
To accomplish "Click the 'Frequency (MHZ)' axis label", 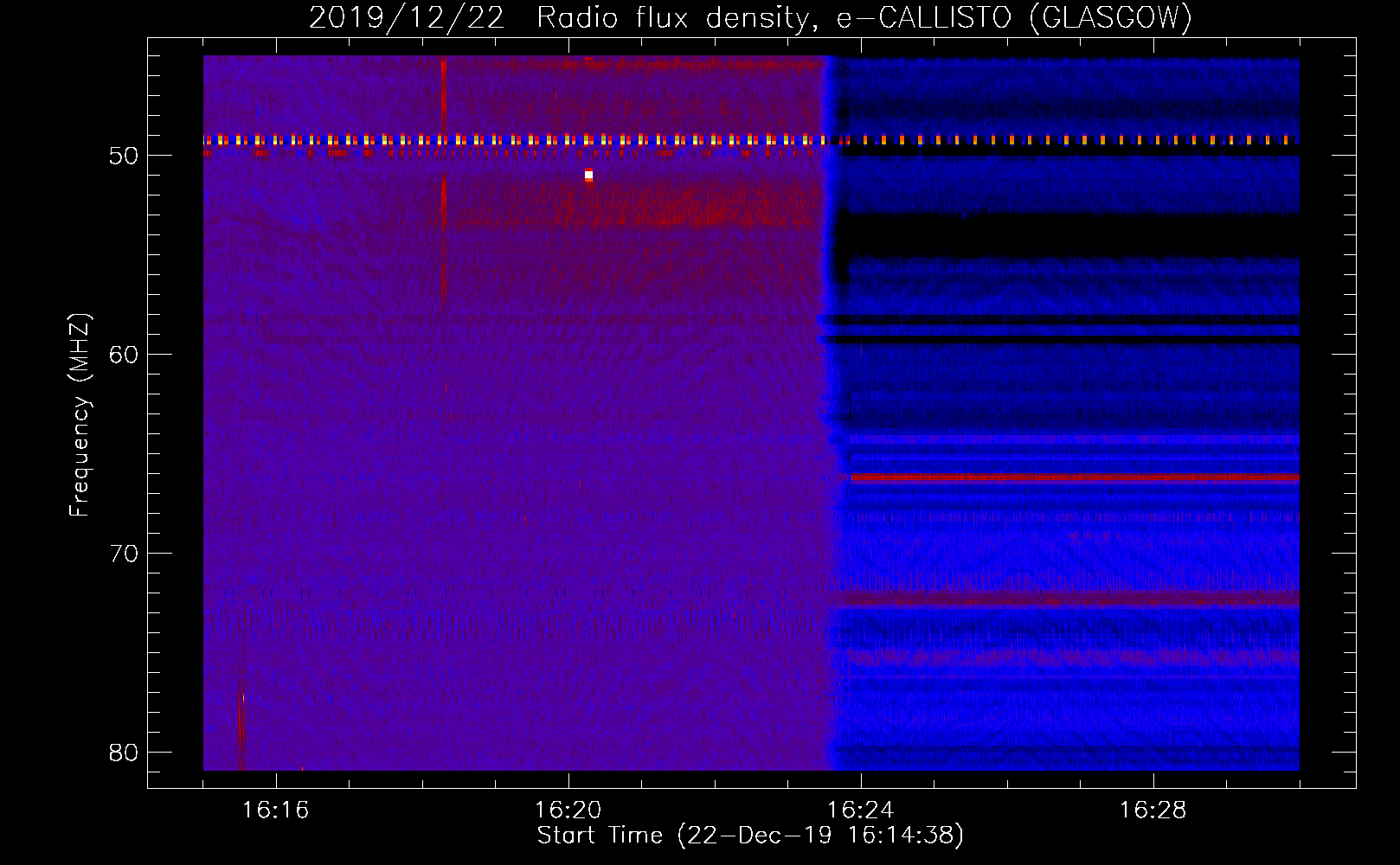I will click(x=80, y=415).
